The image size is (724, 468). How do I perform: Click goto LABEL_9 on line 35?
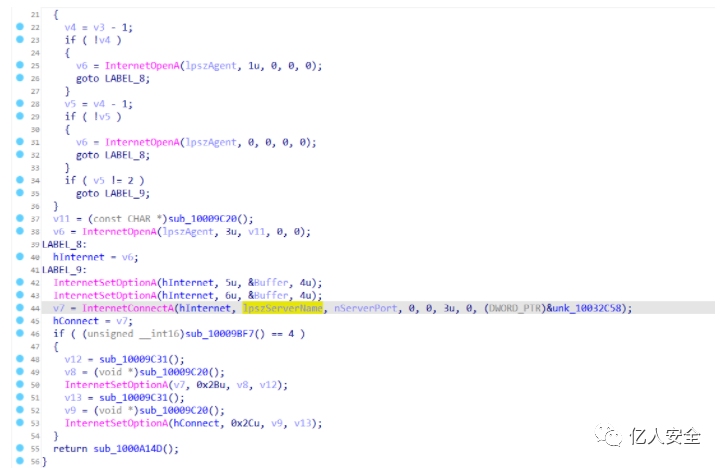point(113,194)
